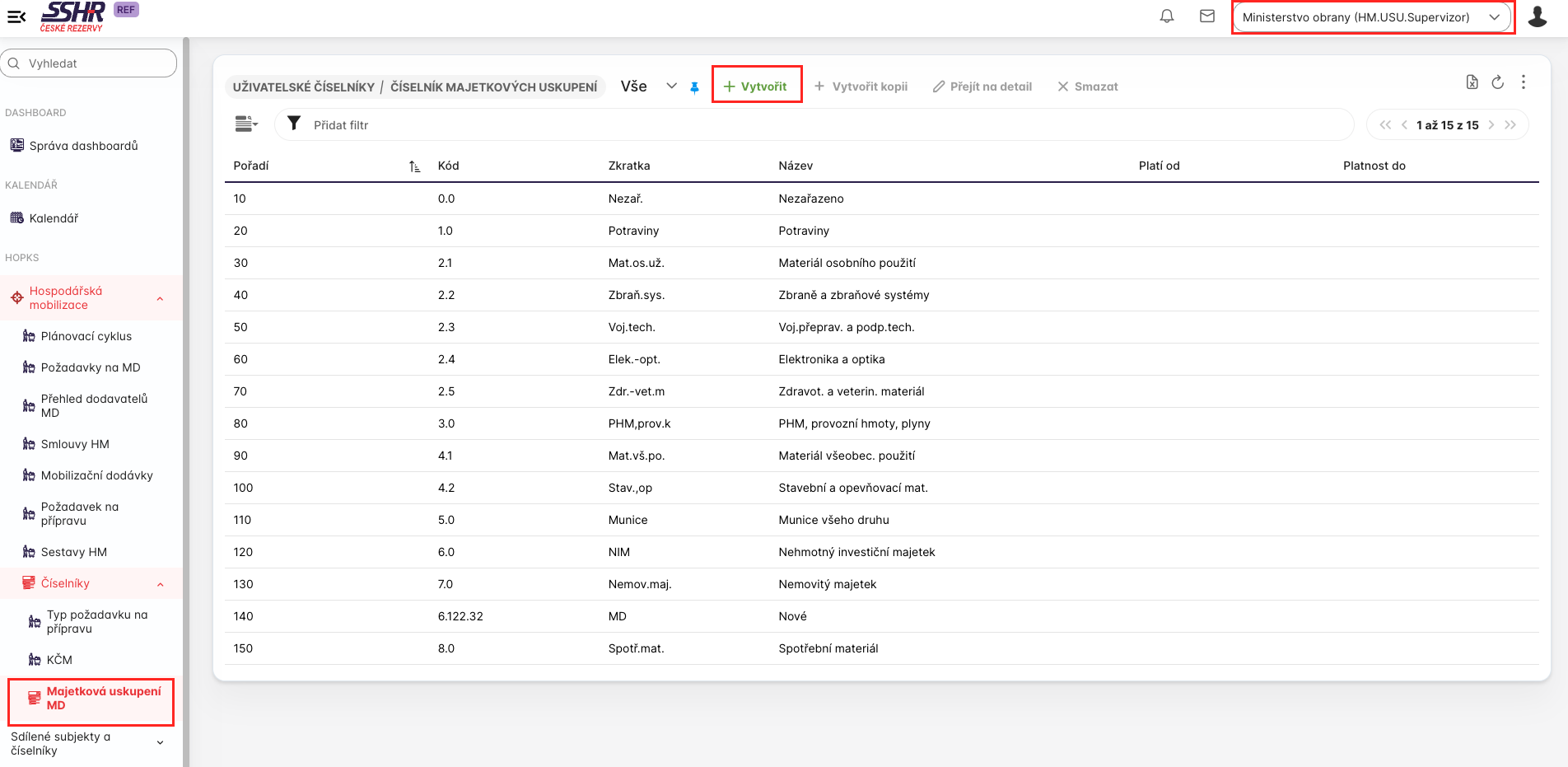1568x767 pixels.
Task: Open the notifications bell
Action: pos(1166,16)
